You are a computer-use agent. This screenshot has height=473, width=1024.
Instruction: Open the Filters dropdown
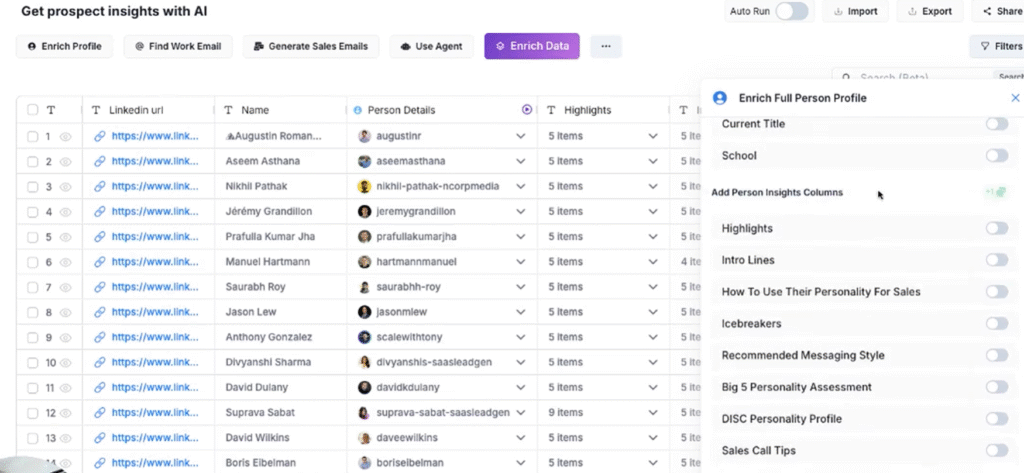(996, 46)
